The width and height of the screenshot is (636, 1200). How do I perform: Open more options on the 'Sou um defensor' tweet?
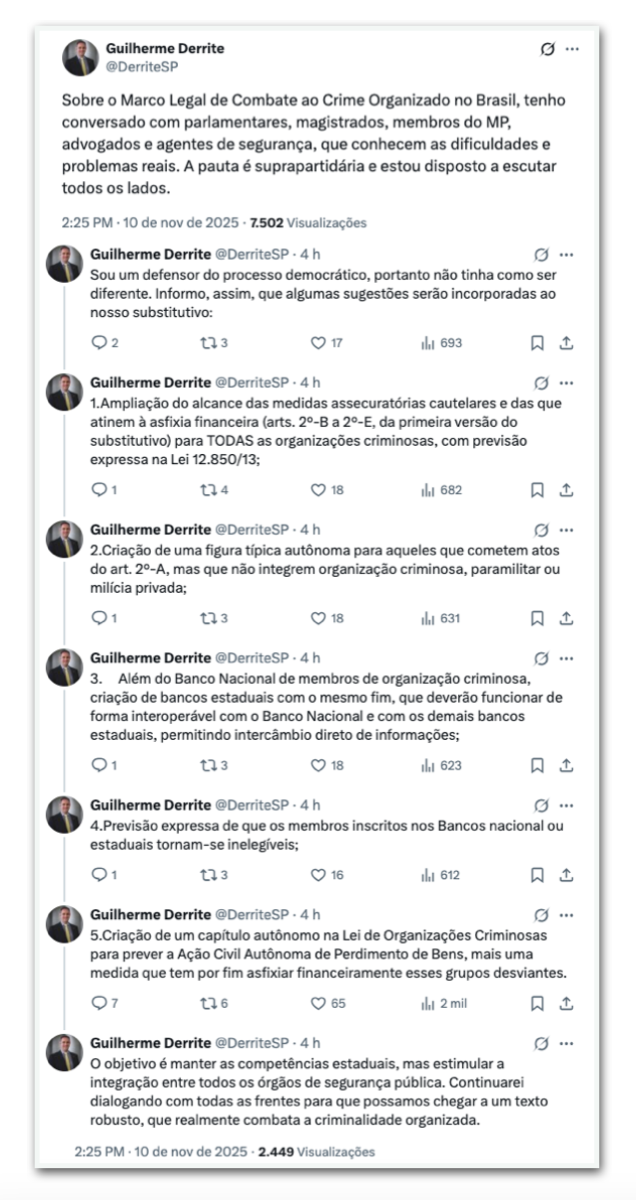pyautogui.click(x=566, y=255)
